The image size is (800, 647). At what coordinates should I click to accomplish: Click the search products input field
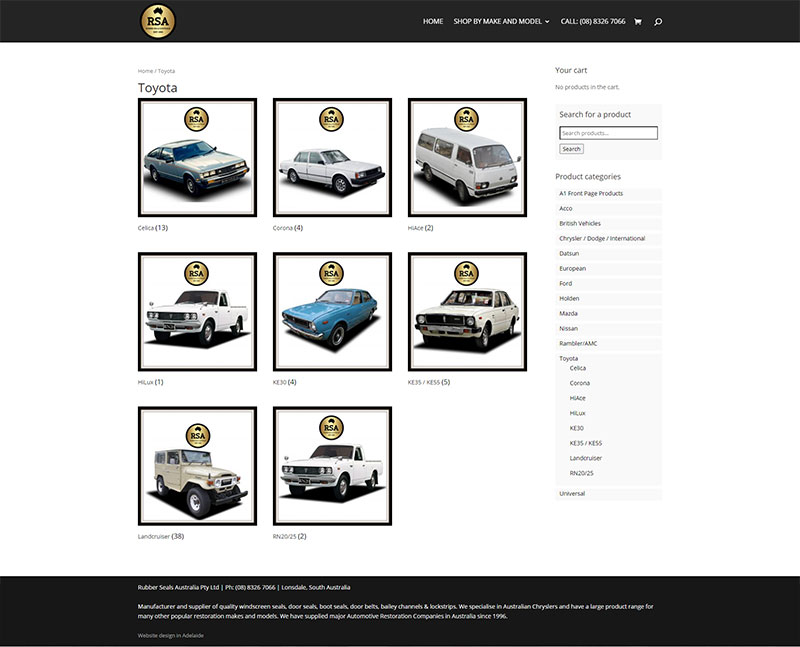coord(606,132)
